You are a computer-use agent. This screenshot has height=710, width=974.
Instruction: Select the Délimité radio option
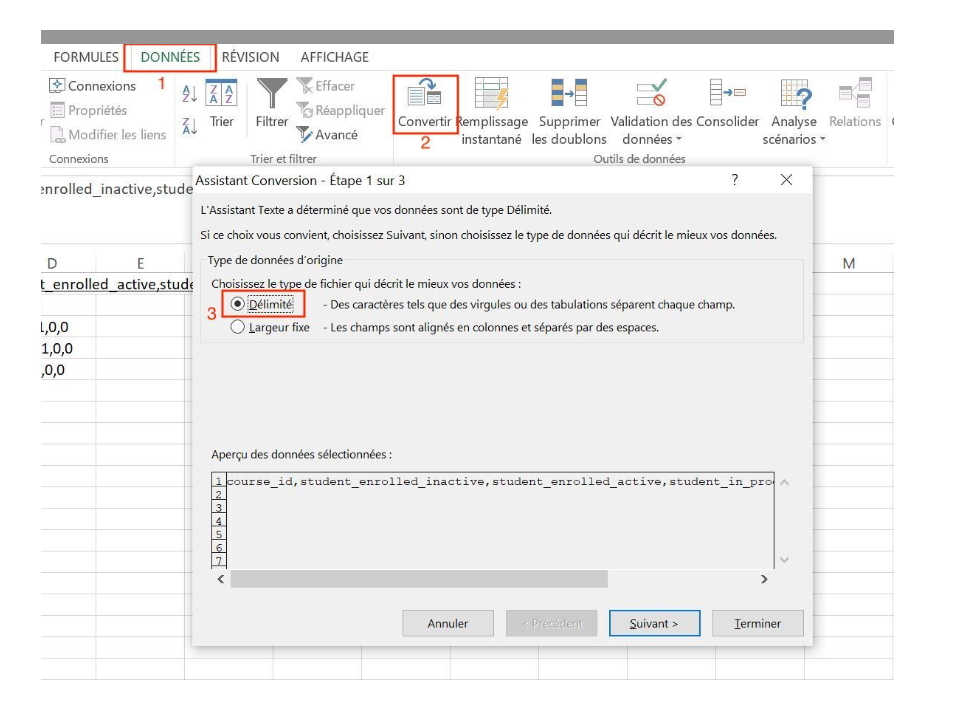(x=237, y=304)
